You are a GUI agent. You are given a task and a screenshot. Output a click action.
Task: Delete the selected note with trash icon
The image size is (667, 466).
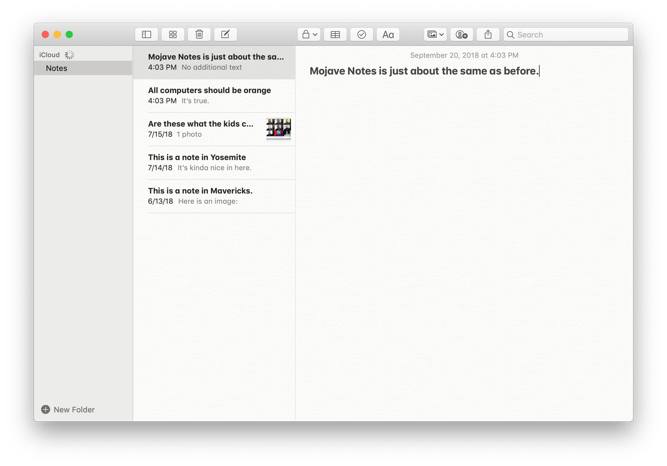(199, 34)
